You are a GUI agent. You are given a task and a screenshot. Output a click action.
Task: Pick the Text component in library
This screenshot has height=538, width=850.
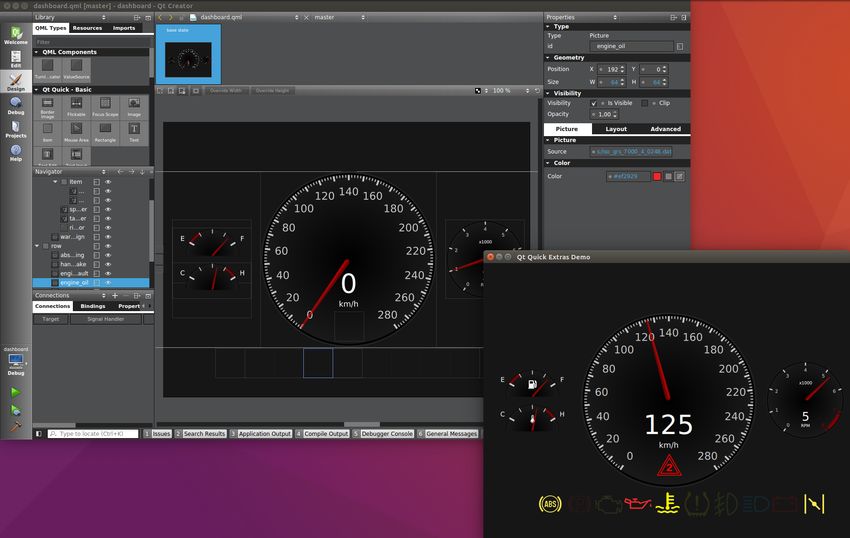134,133
